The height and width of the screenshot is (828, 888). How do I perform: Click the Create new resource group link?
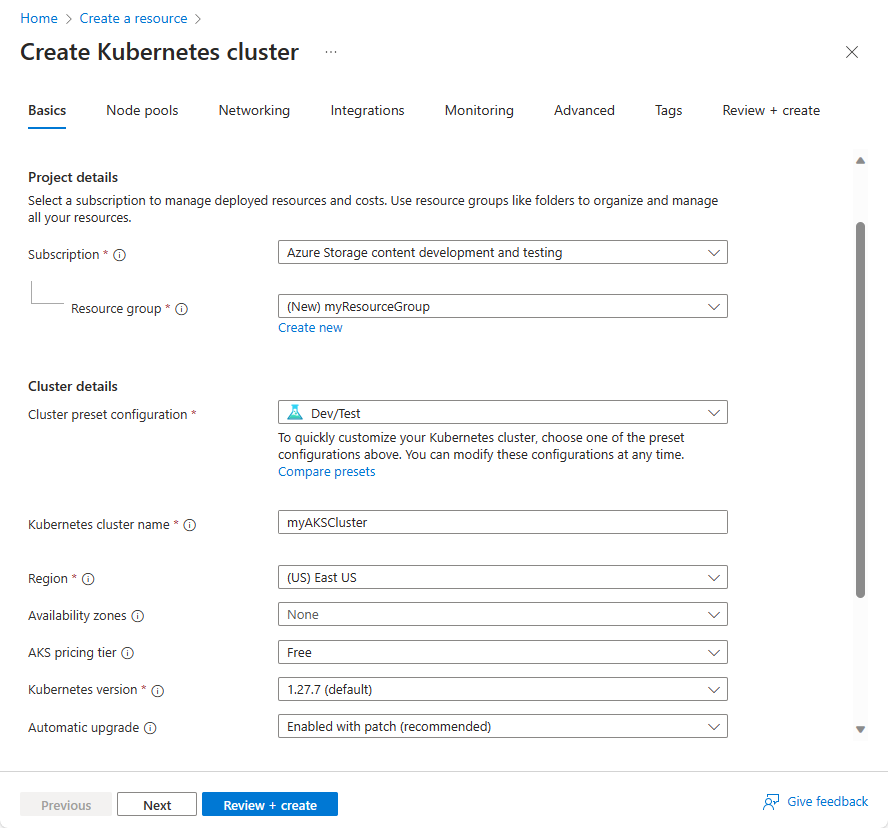point(310,328)
